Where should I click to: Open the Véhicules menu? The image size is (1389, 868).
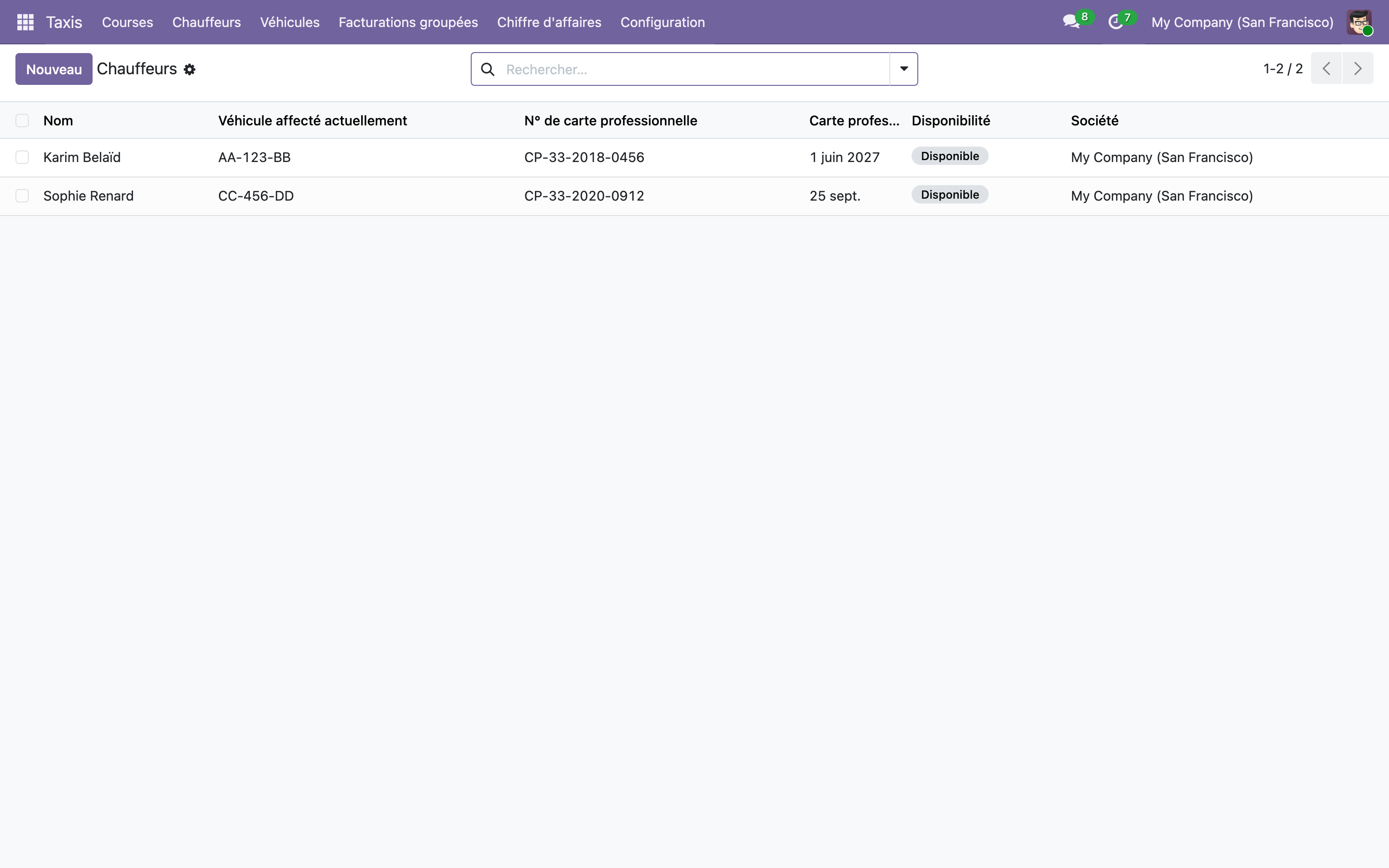tap(290, 22)
